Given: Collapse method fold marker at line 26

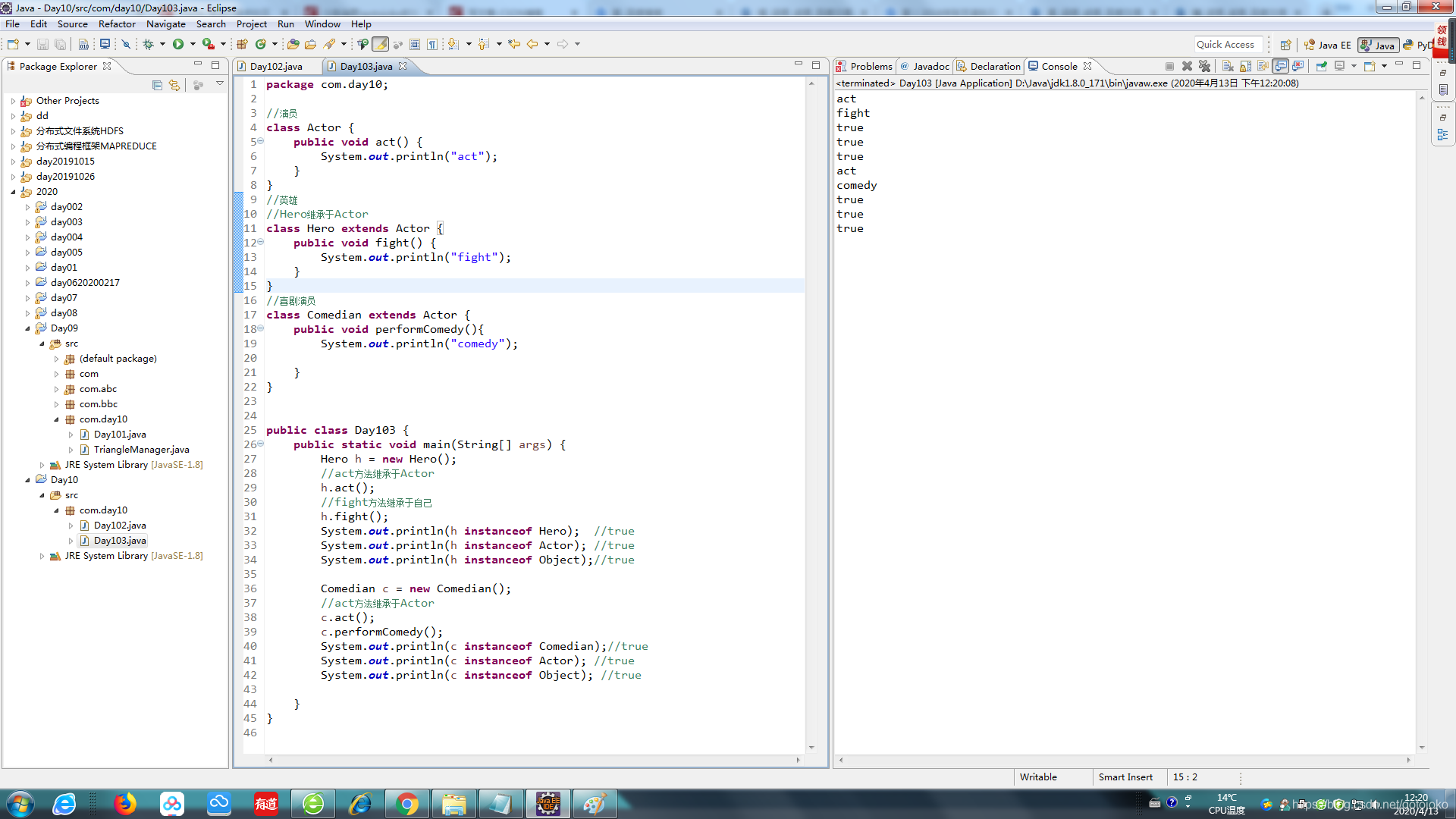Looking at the screenshot, I should [x=260, y=444].
